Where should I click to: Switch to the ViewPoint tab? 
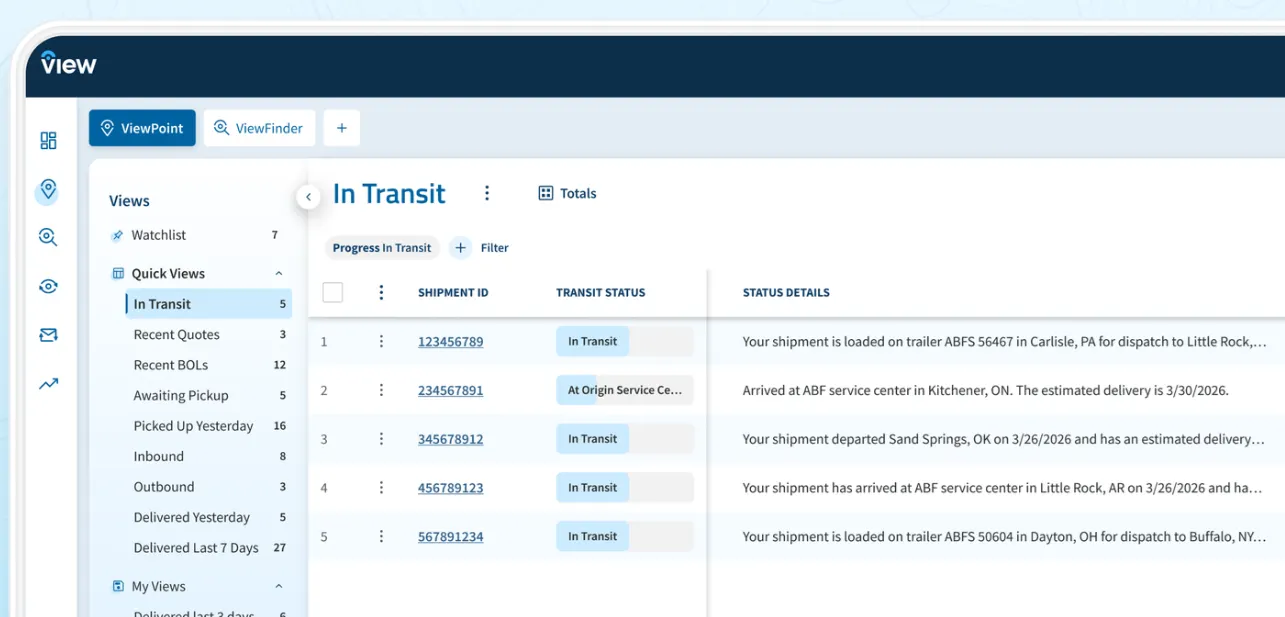(x=142, y=128)
